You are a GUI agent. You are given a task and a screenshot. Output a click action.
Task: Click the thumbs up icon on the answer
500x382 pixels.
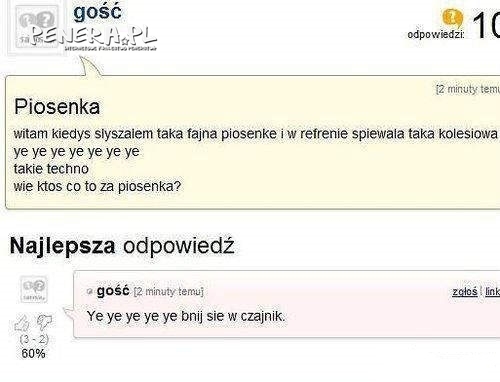coord(22,322)
